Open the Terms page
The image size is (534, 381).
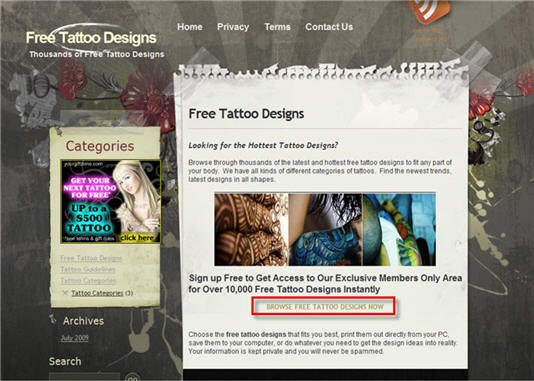277,27
